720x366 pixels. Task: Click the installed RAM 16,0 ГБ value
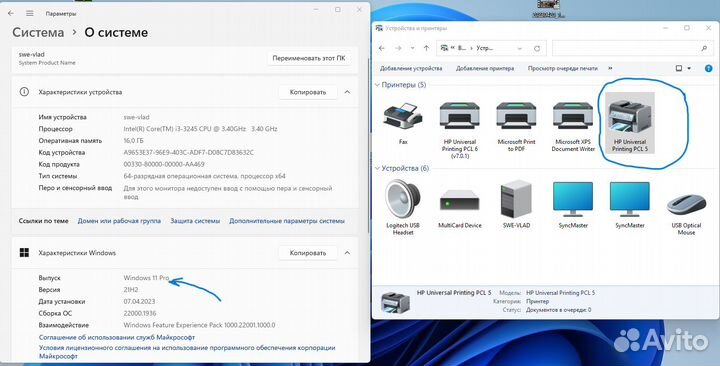(135, 141)
